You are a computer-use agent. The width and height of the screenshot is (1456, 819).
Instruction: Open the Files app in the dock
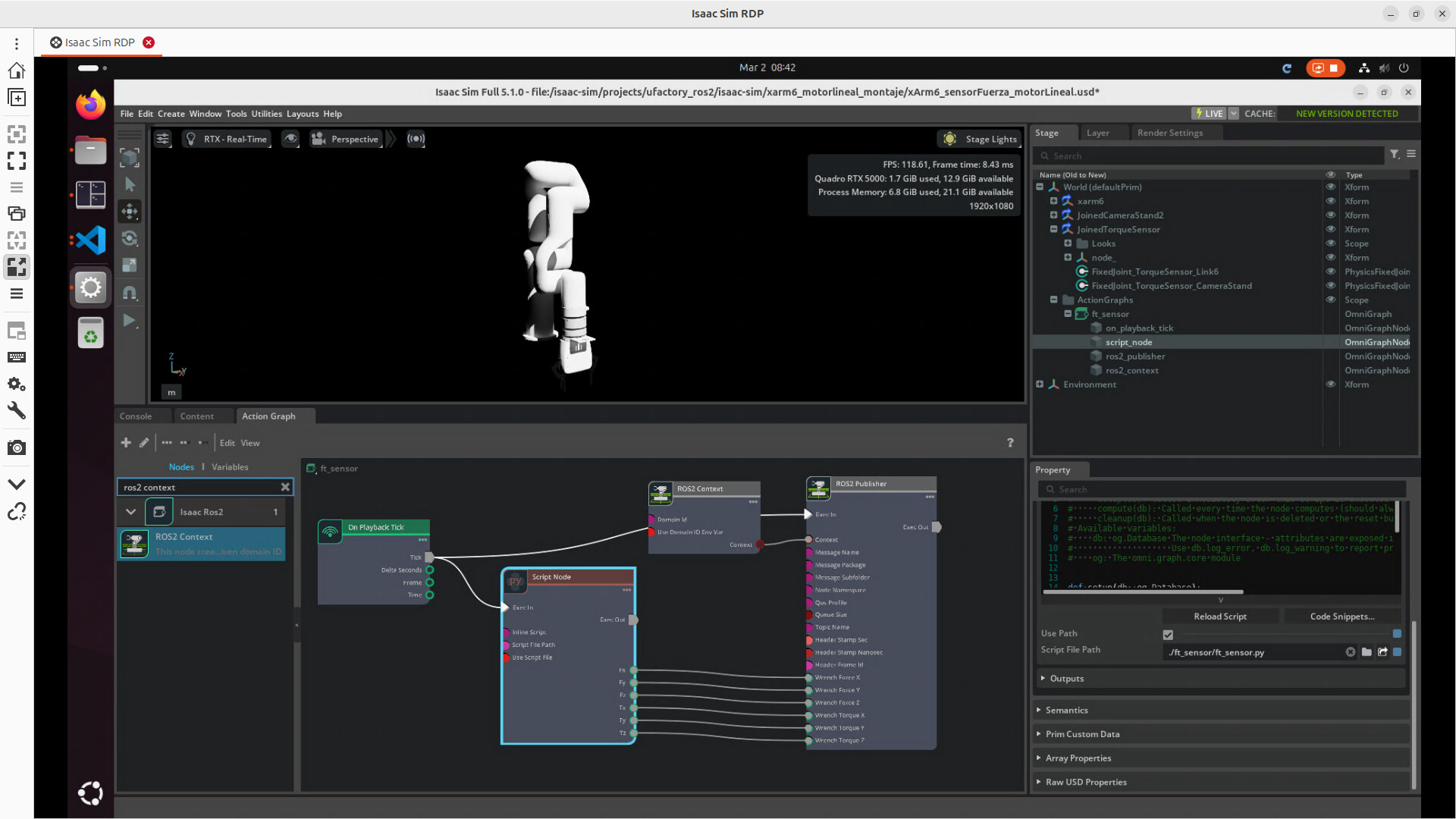point(90,150)
